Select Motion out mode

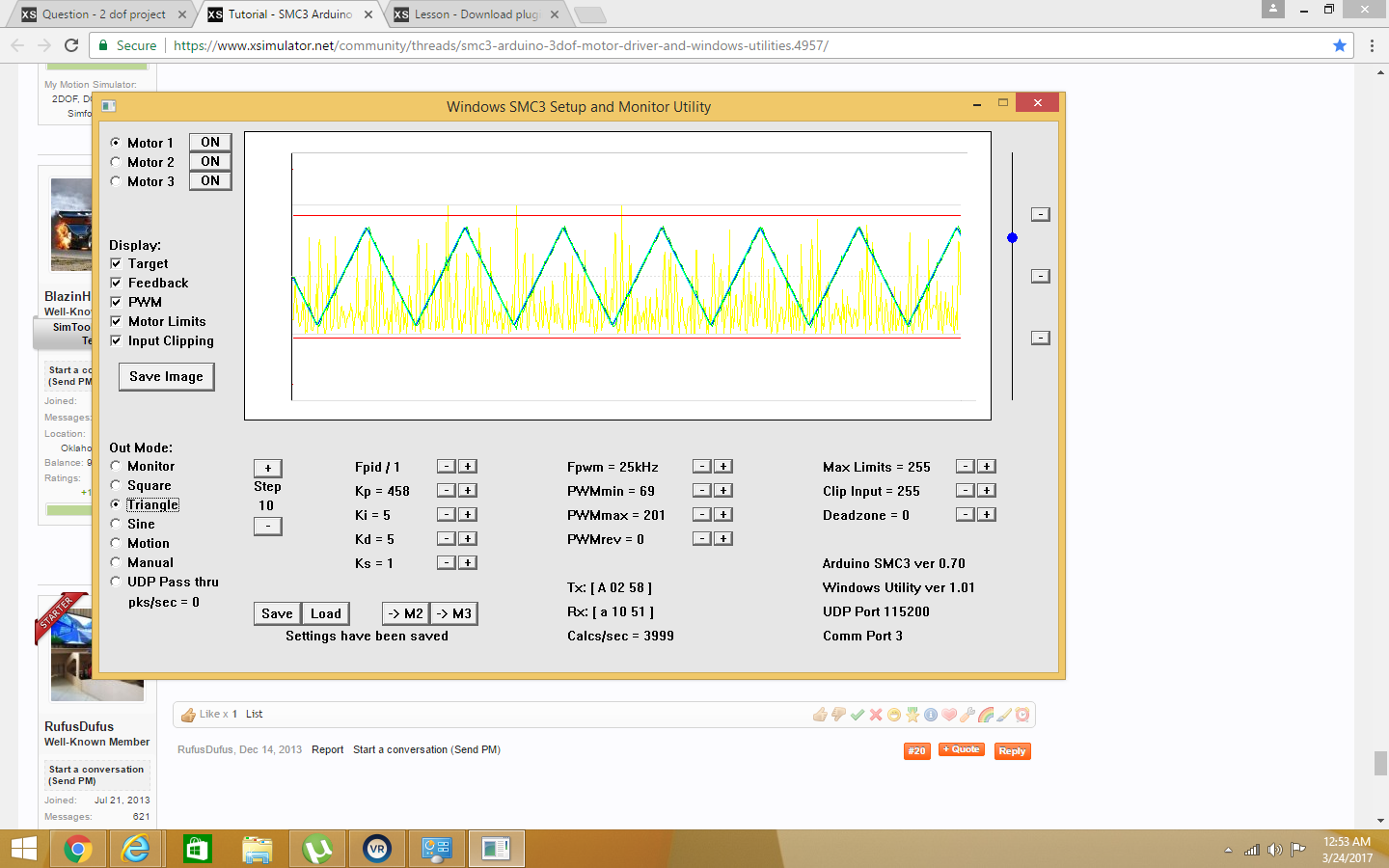point(116,543)
